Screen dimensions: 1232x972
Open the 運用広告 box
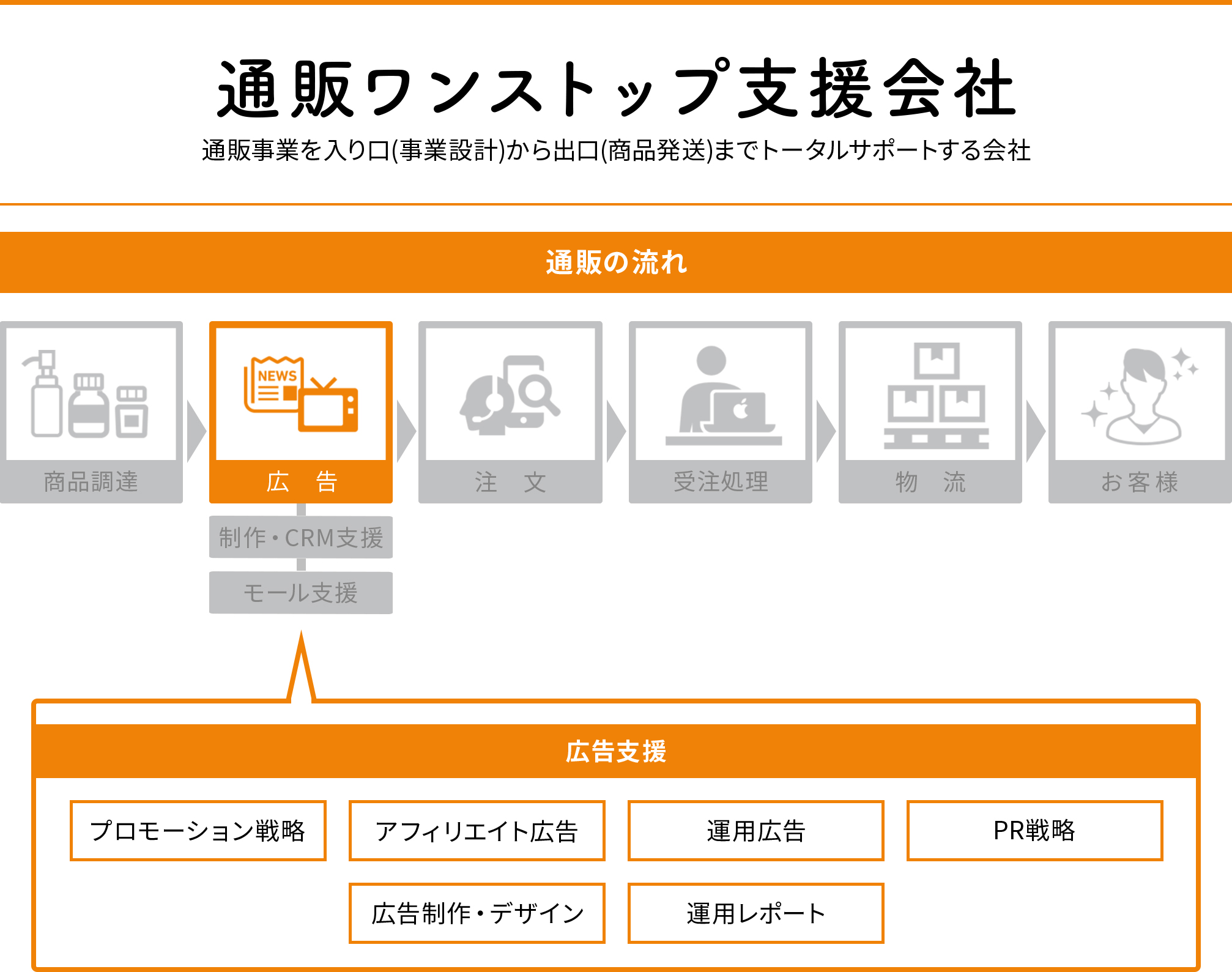[x=756, y=831]
